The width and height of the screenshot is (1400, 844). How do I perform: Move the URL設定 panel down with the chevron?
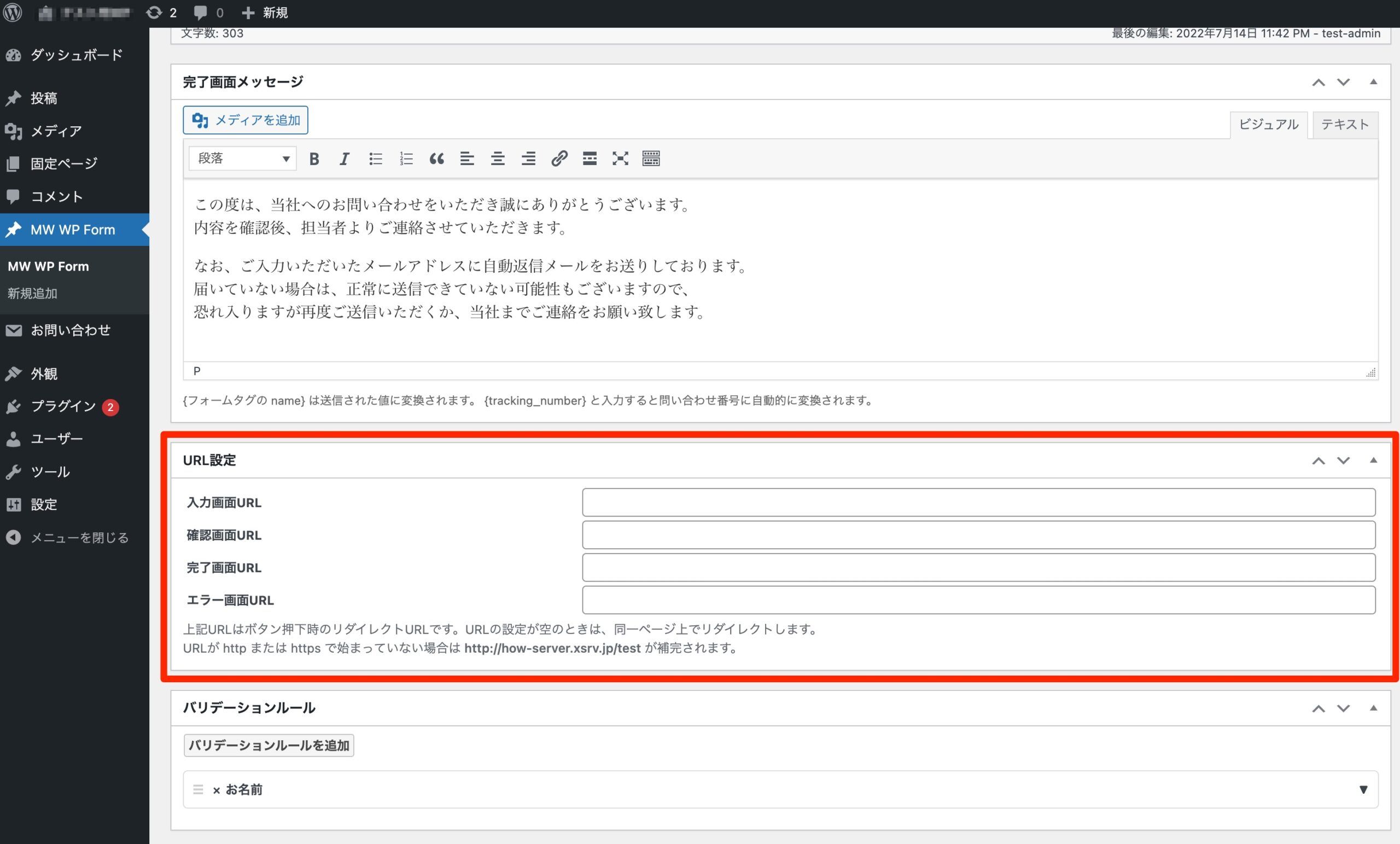[1343, 461]
